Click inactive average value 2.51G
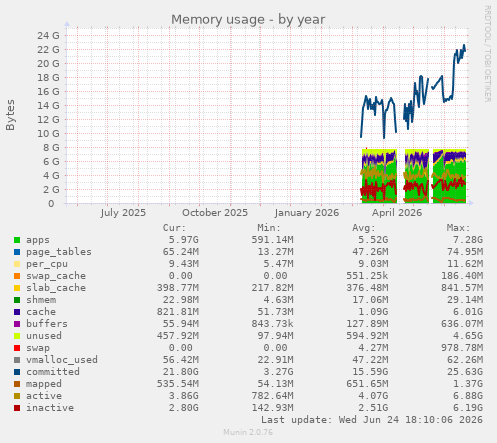497x443 pixels. (x=373, y=408)
